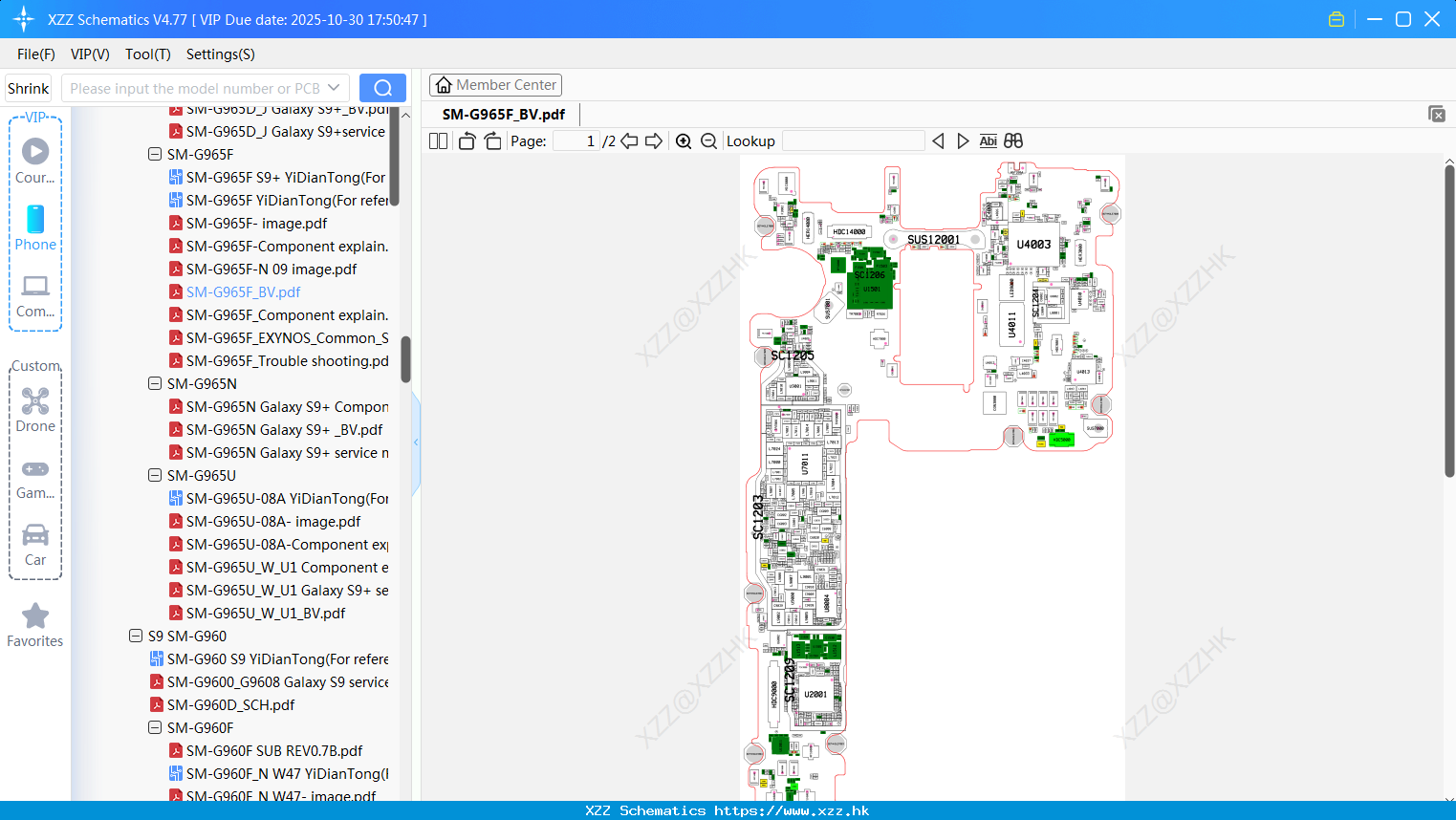Click the Lookup text field
1456x820 pixels.
coord(853,141)
